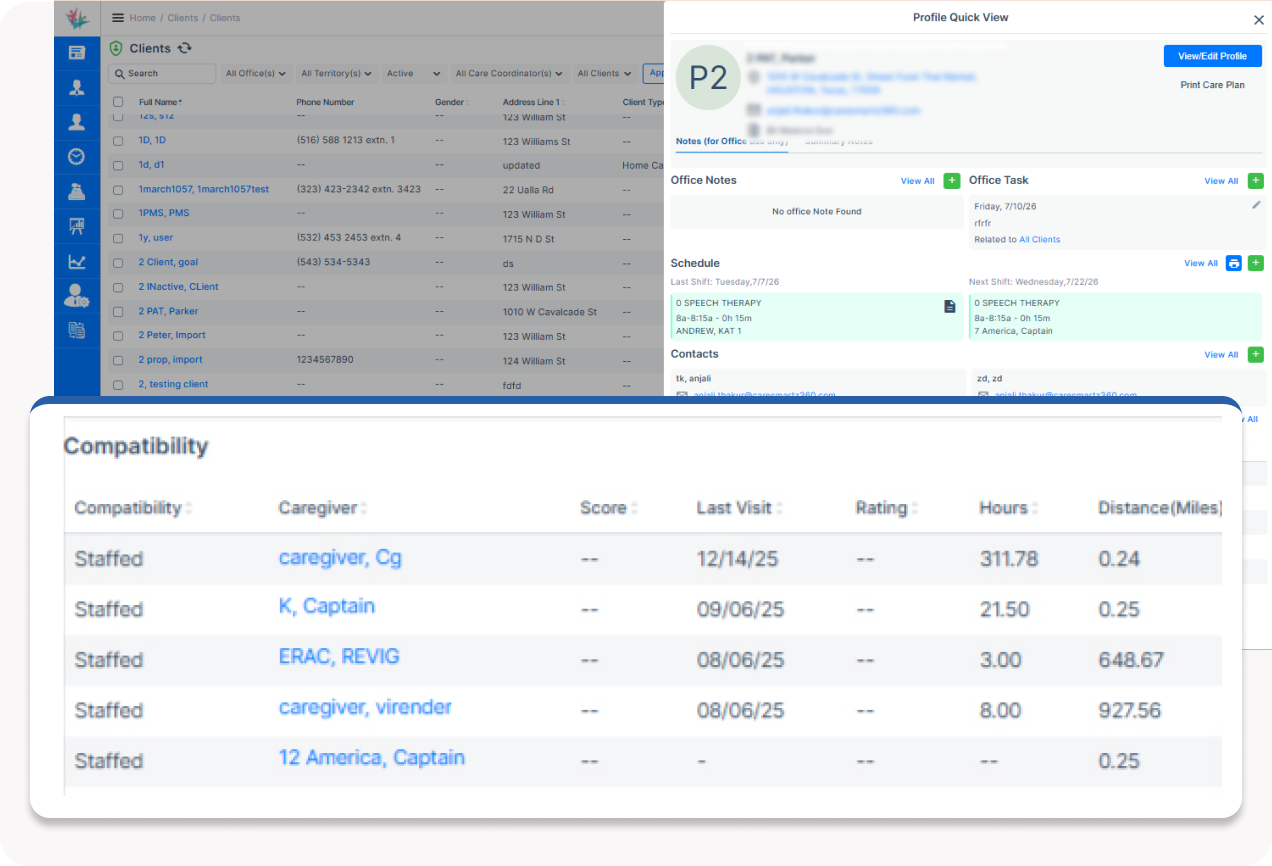Check the box for client 1y, user
This screenshot has height=866, width=1272.
click(118, 238)
